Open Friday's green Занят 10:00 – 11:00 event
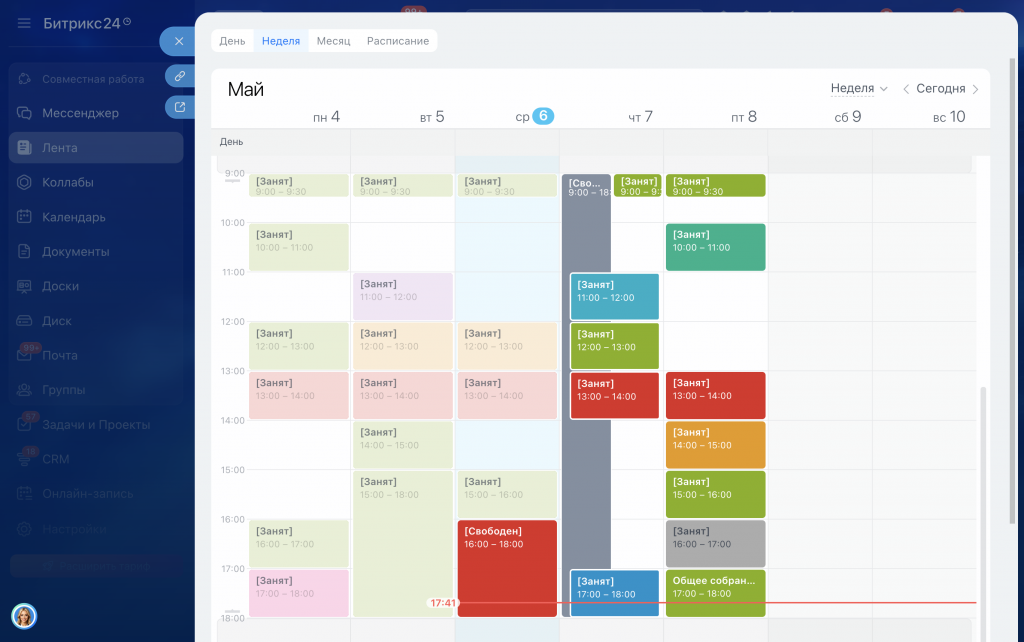The width and height of the screenshot is (1024, 642). (x=716, y=247)
